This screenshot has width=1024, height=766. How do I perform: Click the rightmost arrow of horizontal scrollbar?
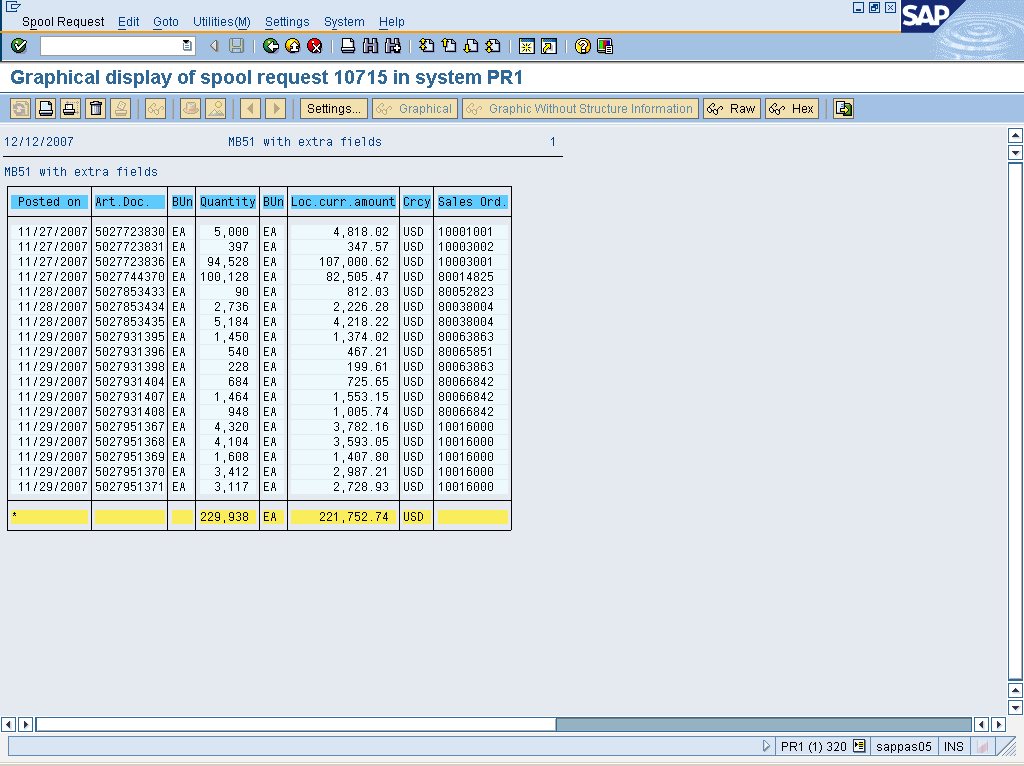click(x=998, y=724)
